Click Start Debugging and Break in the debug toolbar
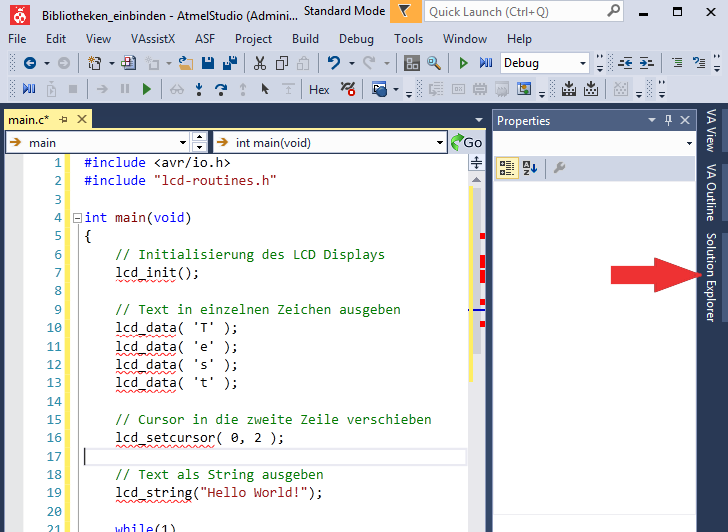This screenshot has height=532, width=728. click(x=29, y=89)
